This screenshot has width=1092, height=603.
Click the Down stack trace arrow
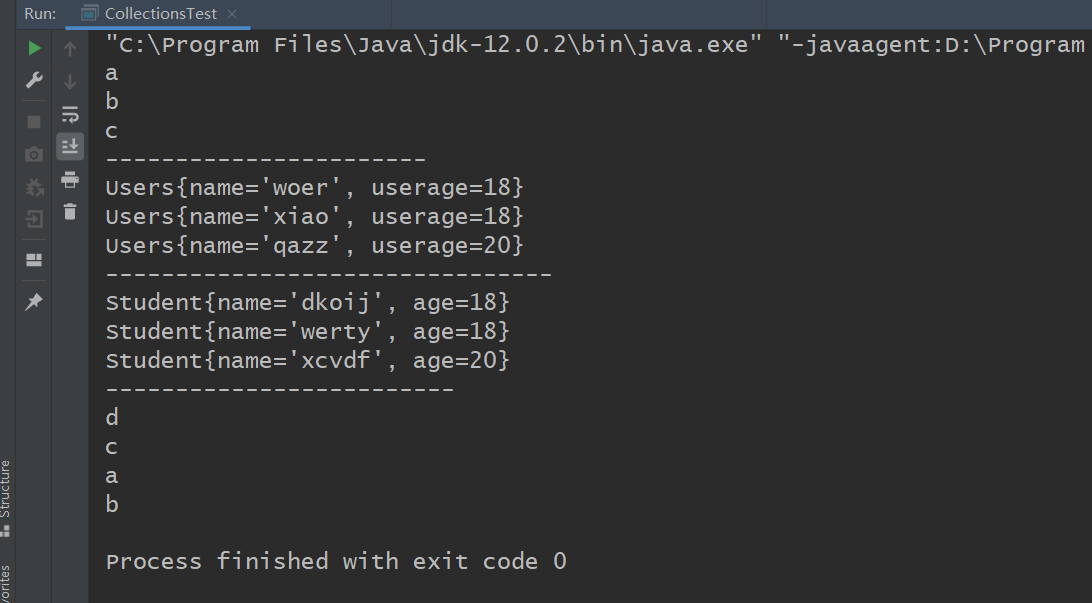70,81
